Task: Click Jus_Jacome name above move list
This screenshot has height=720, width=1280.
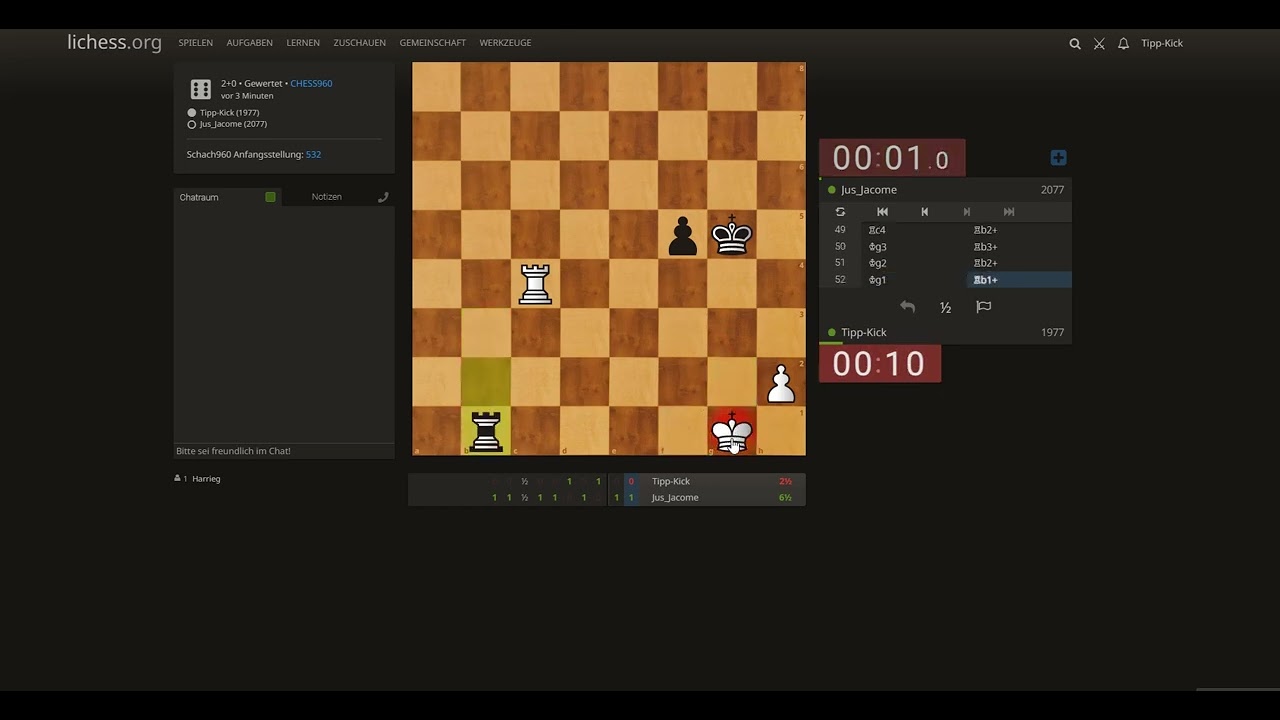Action: click(869, 190)
